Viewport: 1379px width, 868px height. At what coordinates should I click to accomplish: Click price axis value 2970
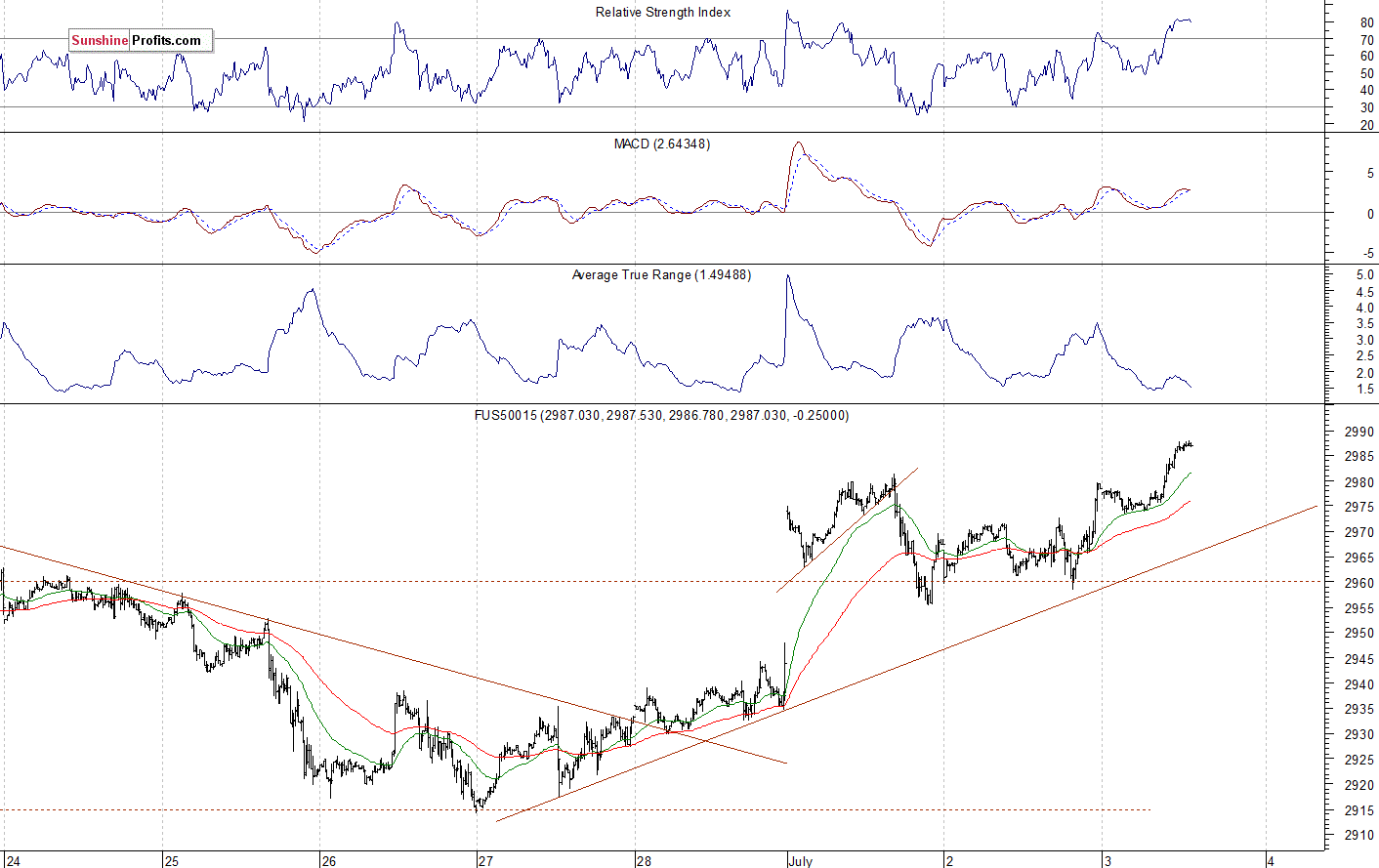pyautogui.click(x=1360, y=533)
